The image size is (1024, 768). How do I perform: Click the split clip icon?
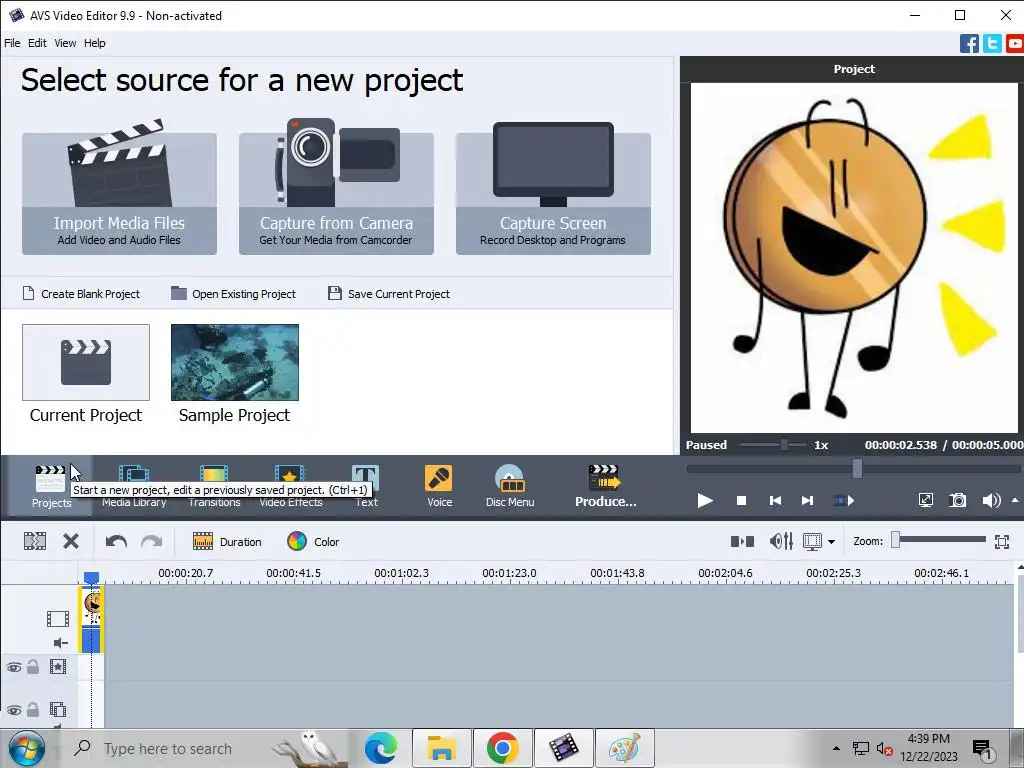pos(35,541)
